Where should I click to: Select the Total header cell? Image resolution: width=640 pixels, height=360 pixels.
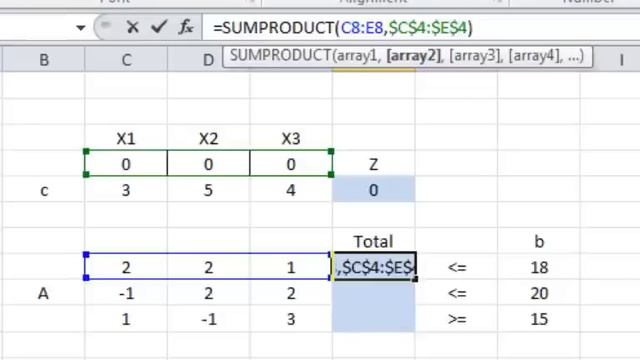point(373,241)
